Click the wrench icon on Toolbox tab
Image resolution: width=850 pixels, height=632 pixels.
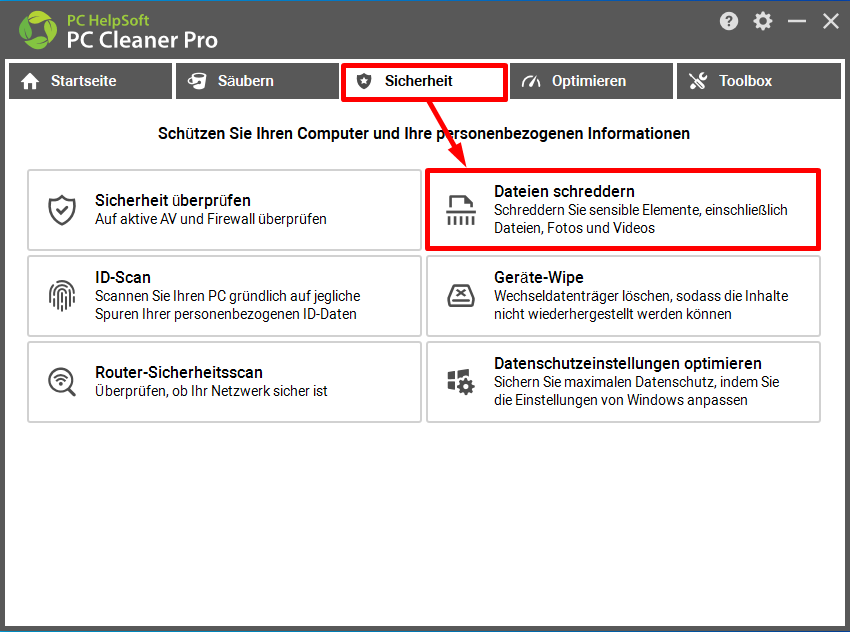click(x=698, y=81)
